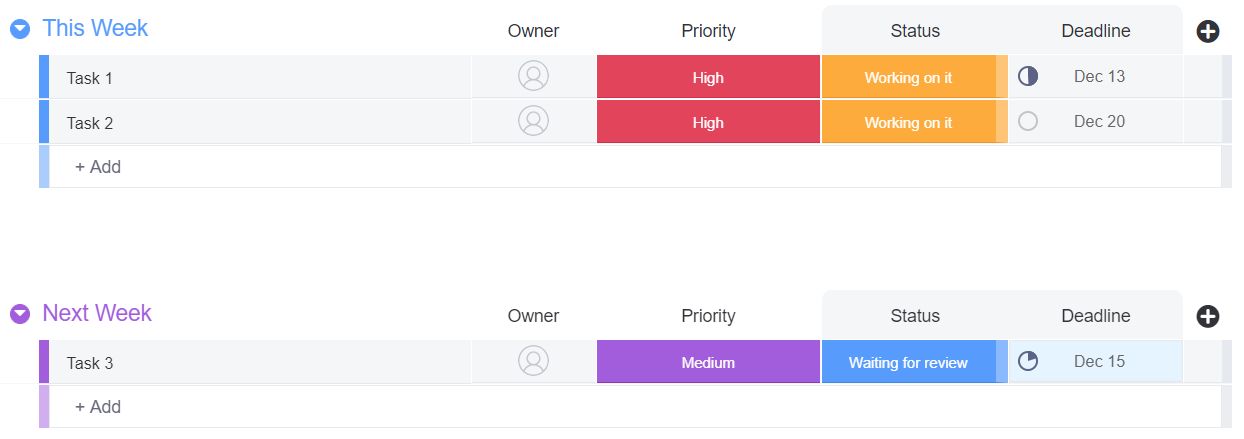The height and width of the screenshot is (439, 1244).
Task: Change Task 2 Working on it status
Action: (908, 122)
